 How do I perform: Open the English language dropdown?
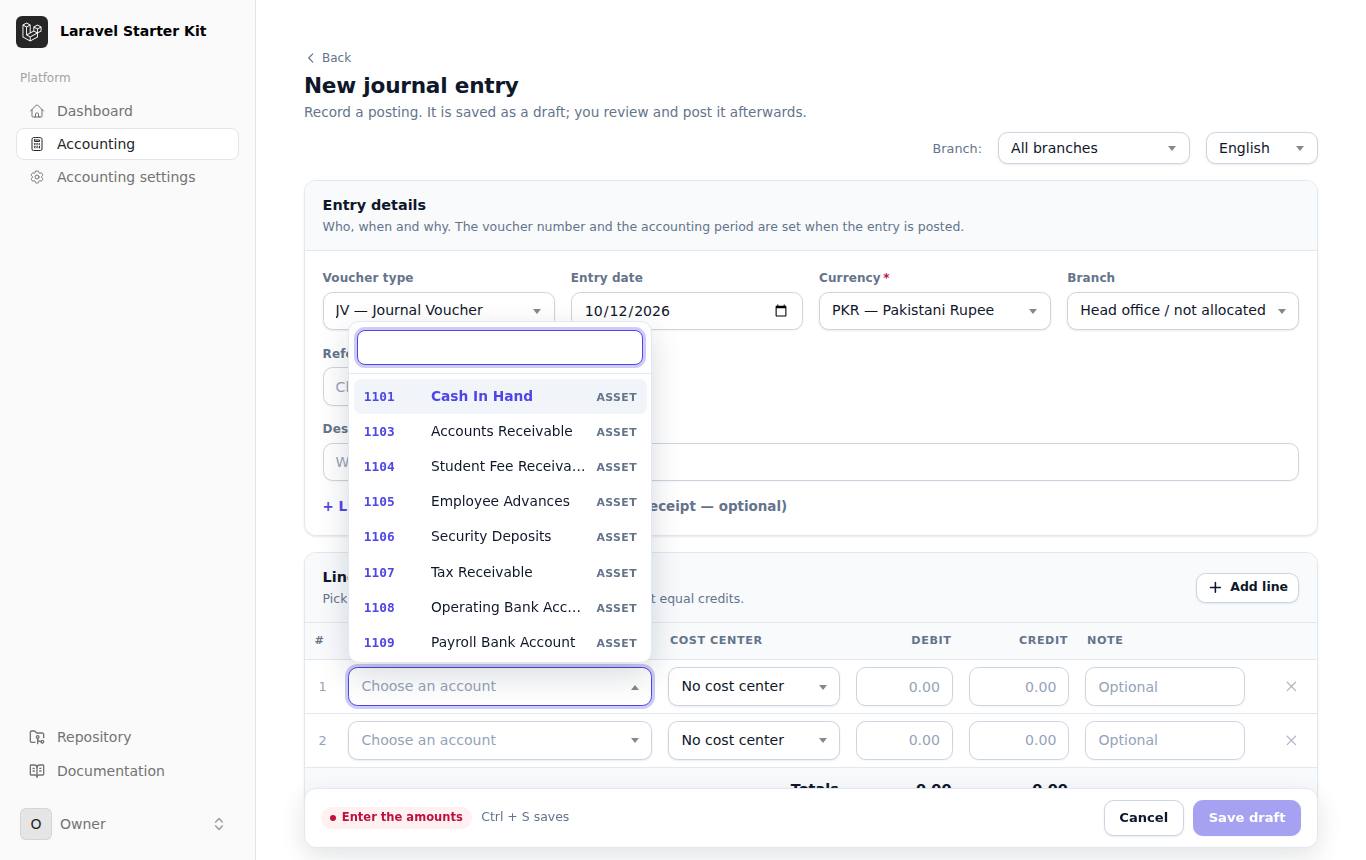(1262, 148)
